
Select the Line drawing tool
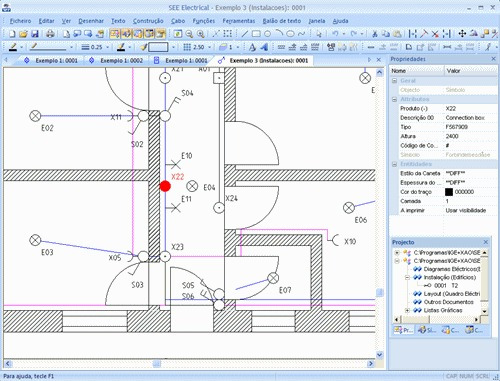tap(245, 34)
